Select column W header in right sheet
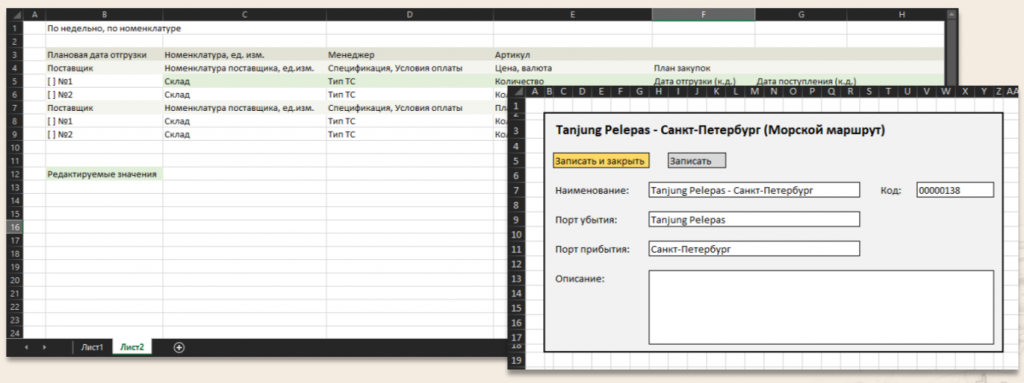Screen dimensions: 1024x383 pos(946,92)
